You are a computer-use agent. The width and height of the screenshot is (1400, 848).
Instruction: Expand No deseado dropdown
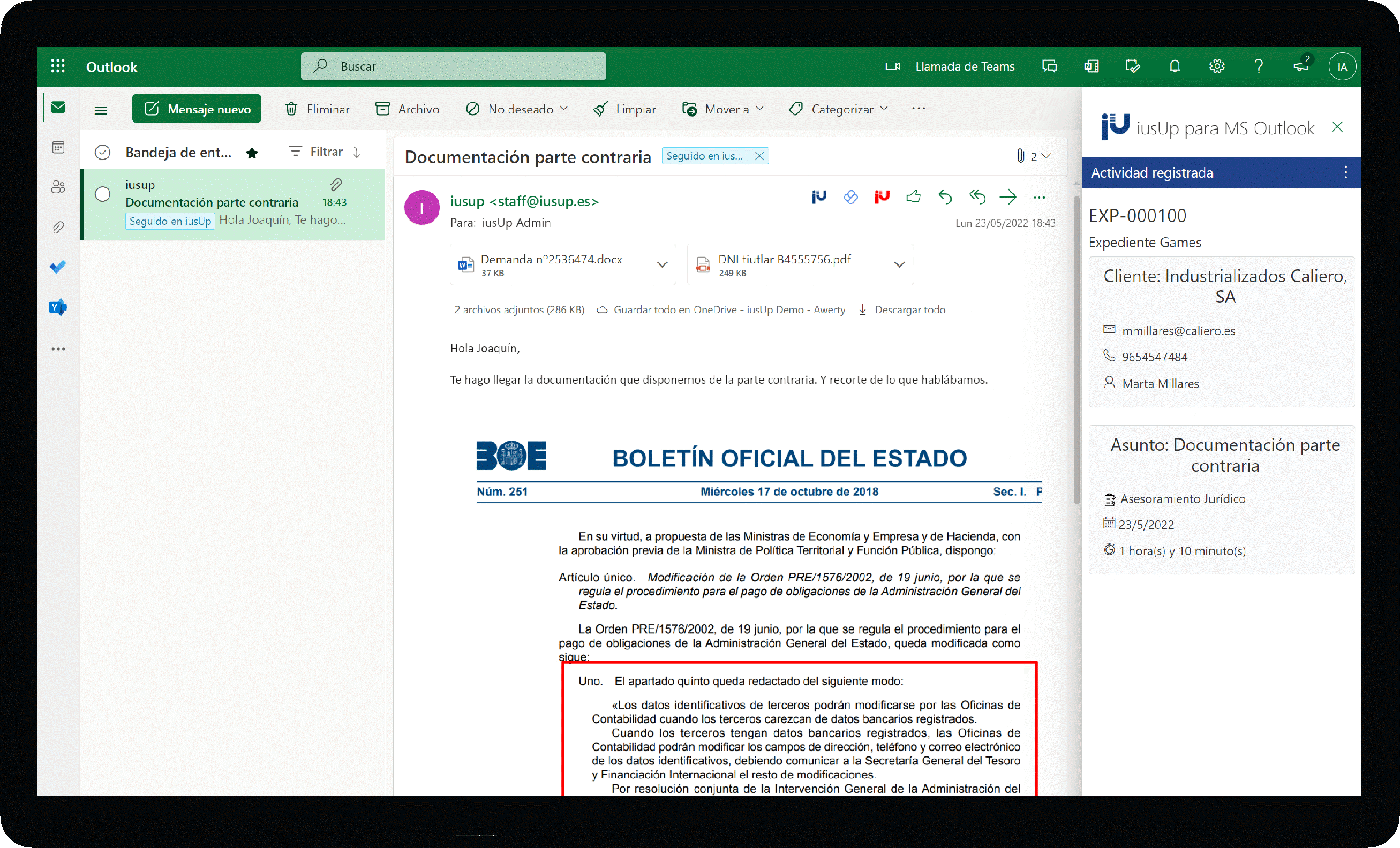point(563,109)
